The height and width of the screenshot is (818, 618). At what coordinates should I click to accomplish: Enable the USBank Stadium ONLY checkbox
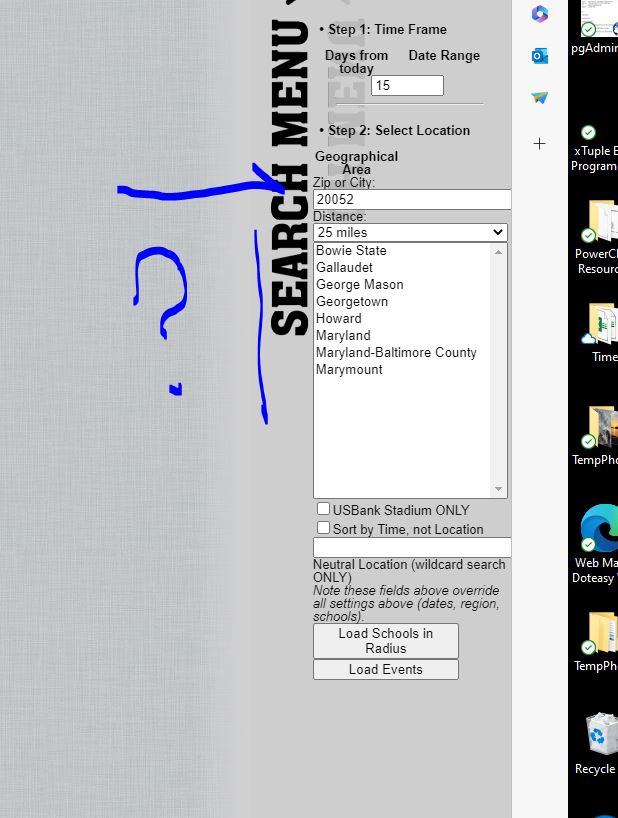click(x=323, y=509)
